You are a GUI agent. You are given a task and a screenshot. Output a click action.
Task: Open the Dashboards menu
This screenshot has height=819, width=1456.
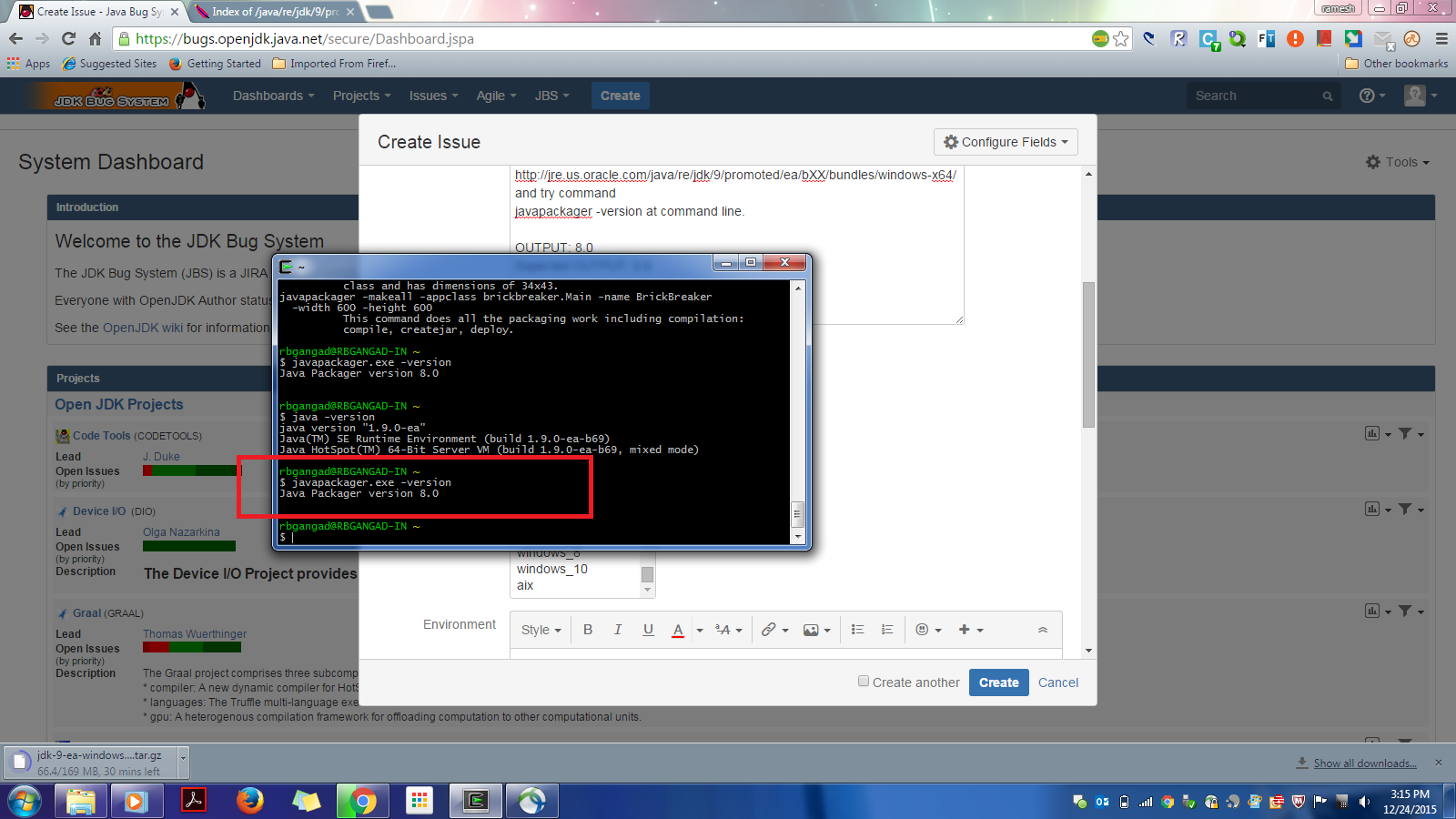(x=273, y=96)
